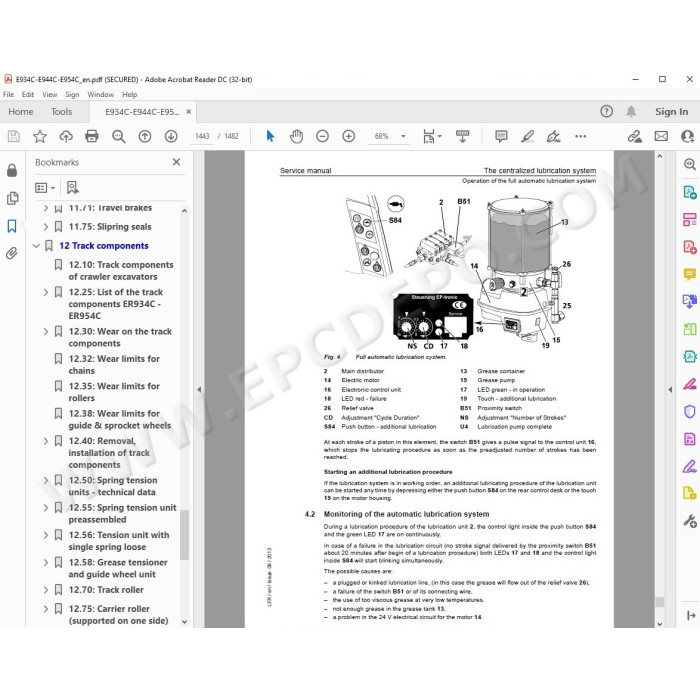Expand 12.58 Grease tensioner bookmark

pyautogui.click(x=46, y=562)
